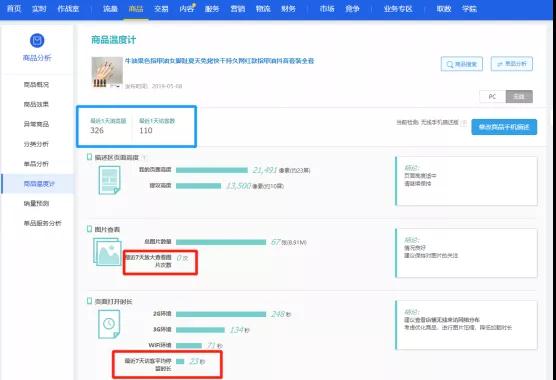This screenshot has width=556, height=380.
Task: Go to 异常商品 in the sidebar
Action: [x=36, y=124]
